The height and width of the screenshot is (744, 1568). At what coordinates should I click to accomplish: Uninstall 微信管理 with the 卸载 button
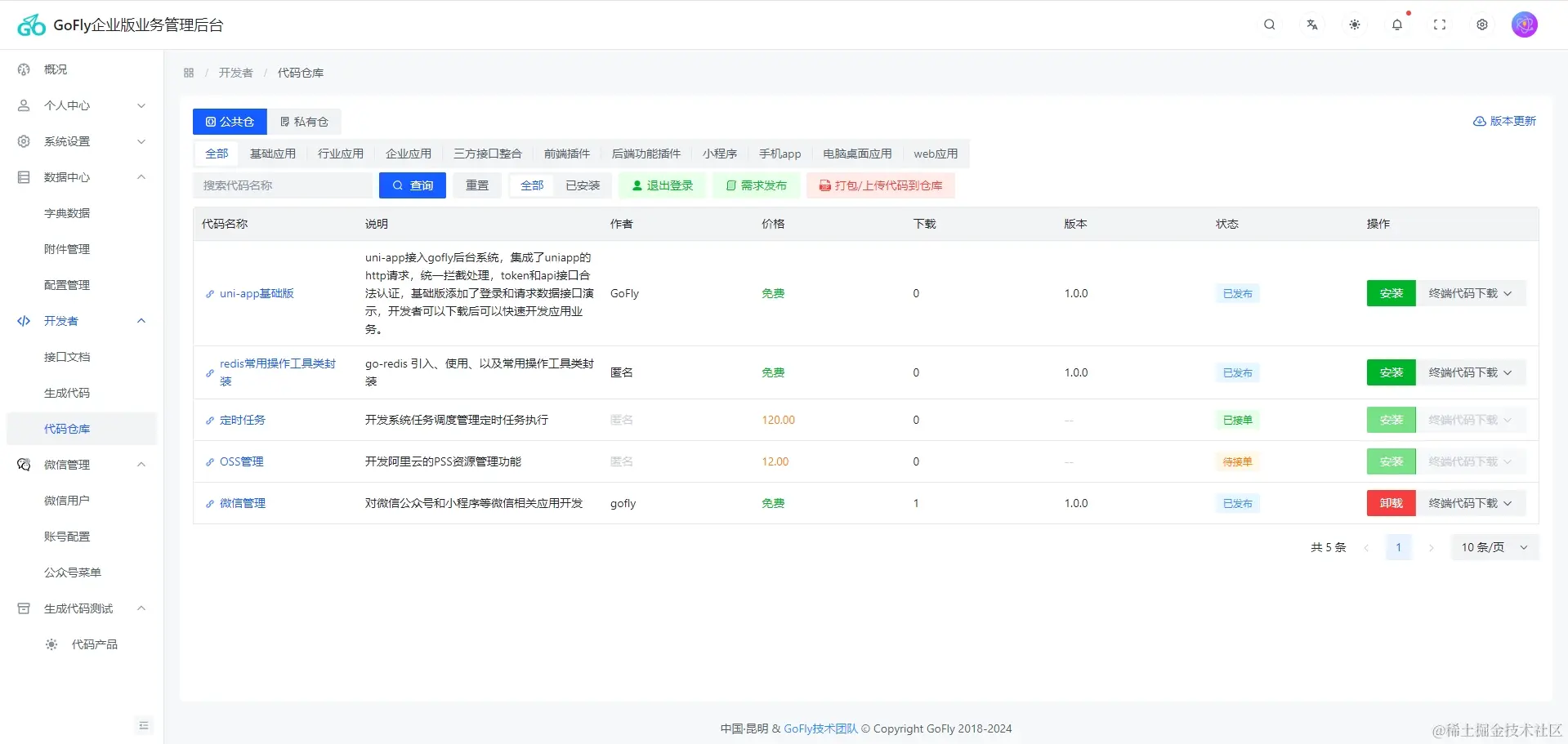[1392, 503]
